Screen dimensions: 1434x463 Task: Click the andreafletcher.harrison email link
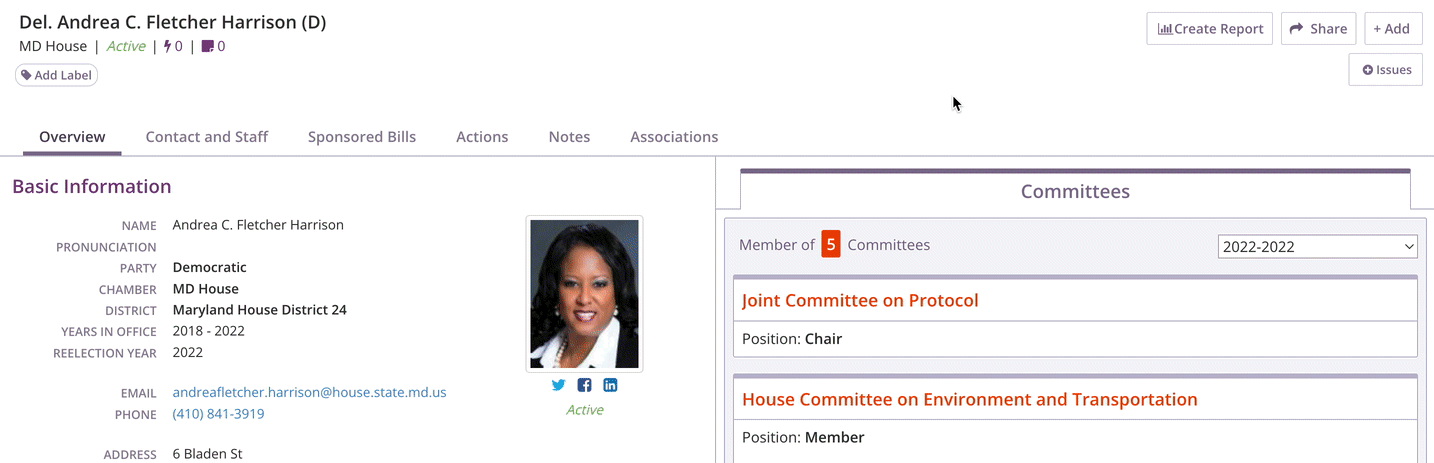pos(309,392)
